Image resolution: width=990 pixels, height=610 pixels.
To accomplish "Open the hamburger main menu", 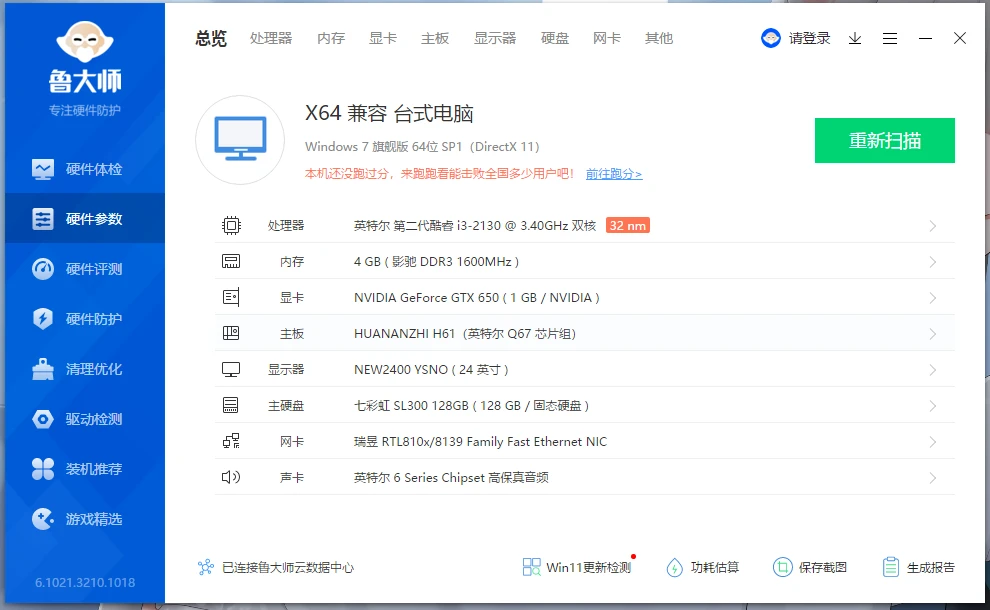I will click(890, 39).
